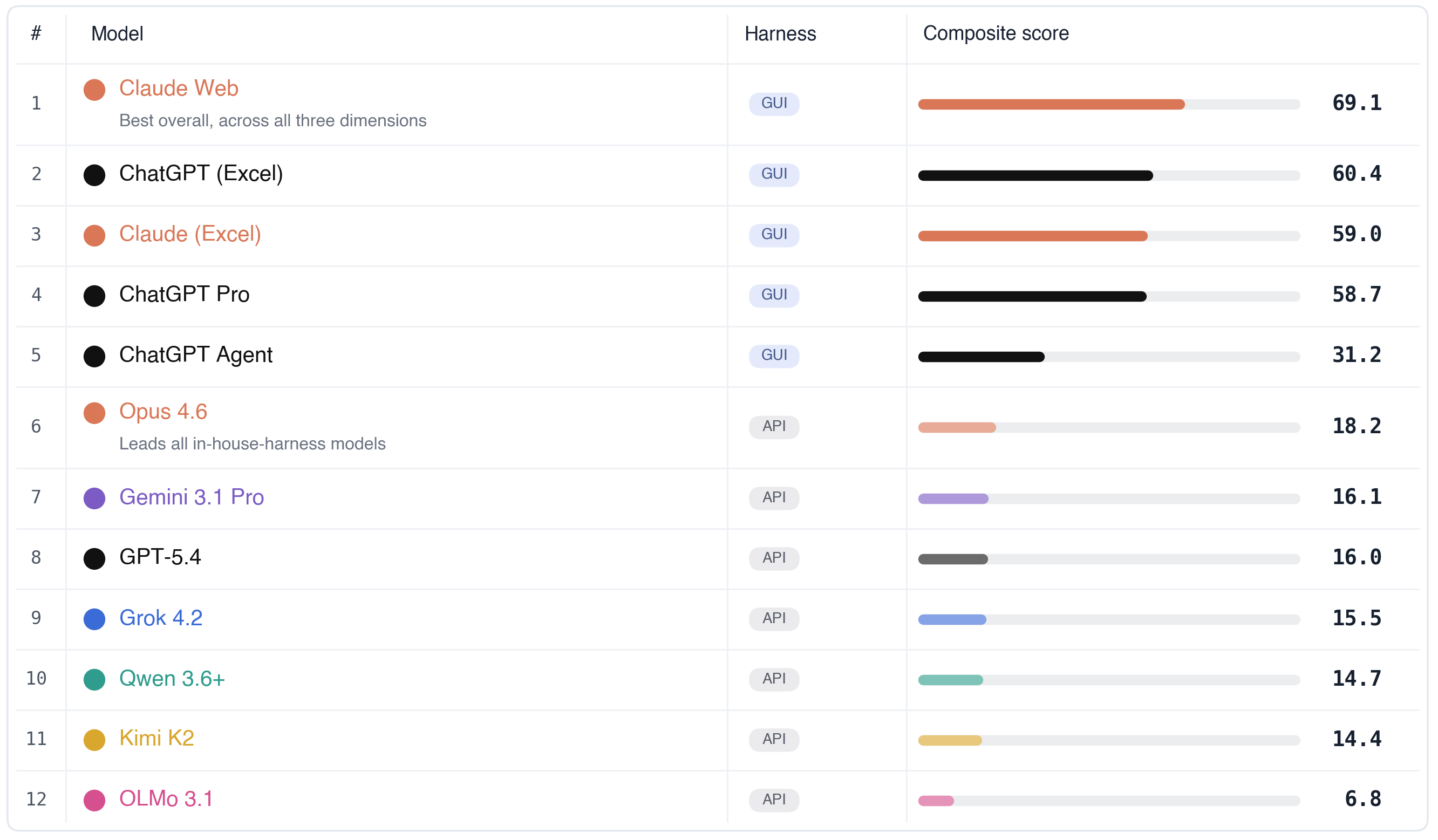The image size is (1438, 840).
Task: Click the 16.0 score value
Action: (1357, 558)
